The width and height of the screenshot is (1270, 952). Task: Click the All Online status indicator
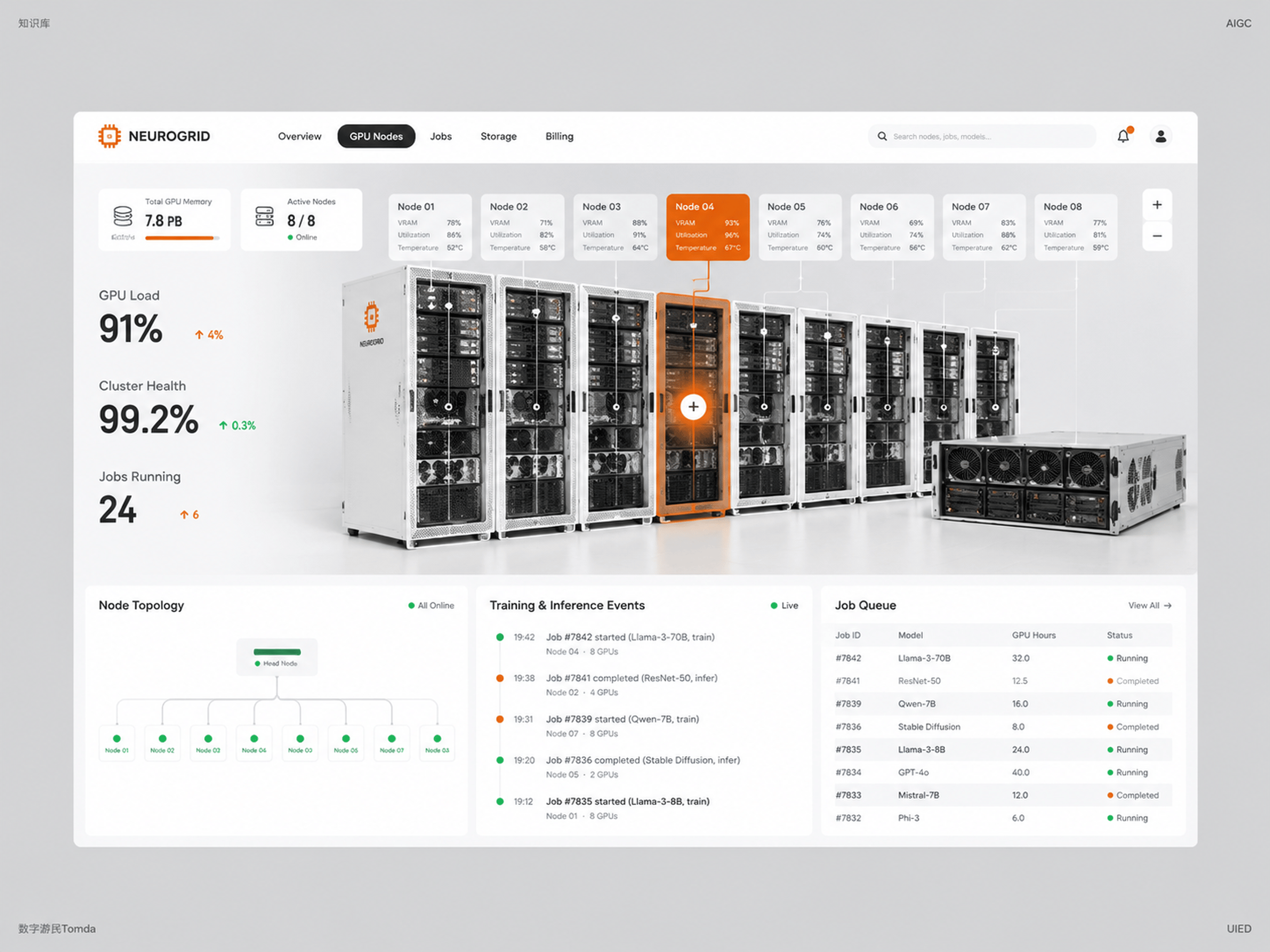coord(431,605)
